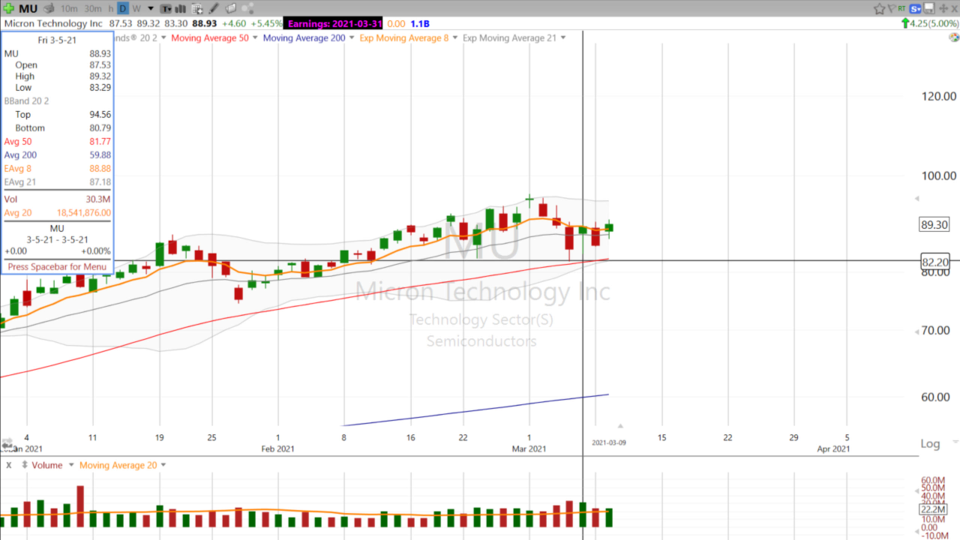
Task: Open the volume Moving Average 20 dropdown arrow
Action: coord(163,465)
